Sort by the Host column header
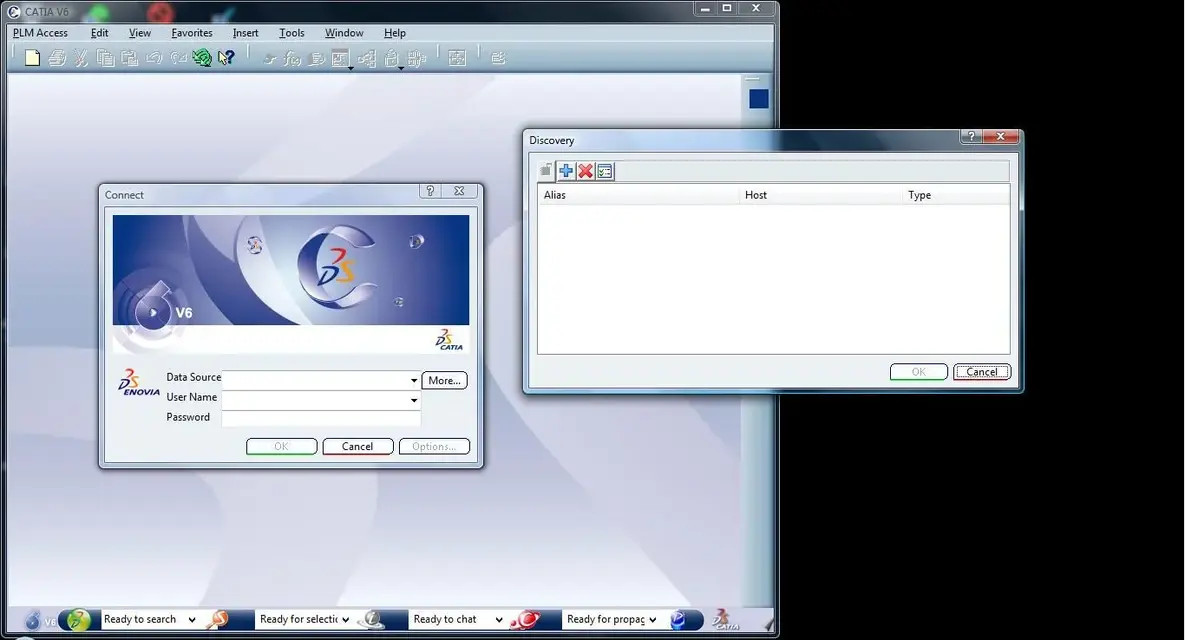This screenshot has width=1185, height=640. click(x=820, y=195)
